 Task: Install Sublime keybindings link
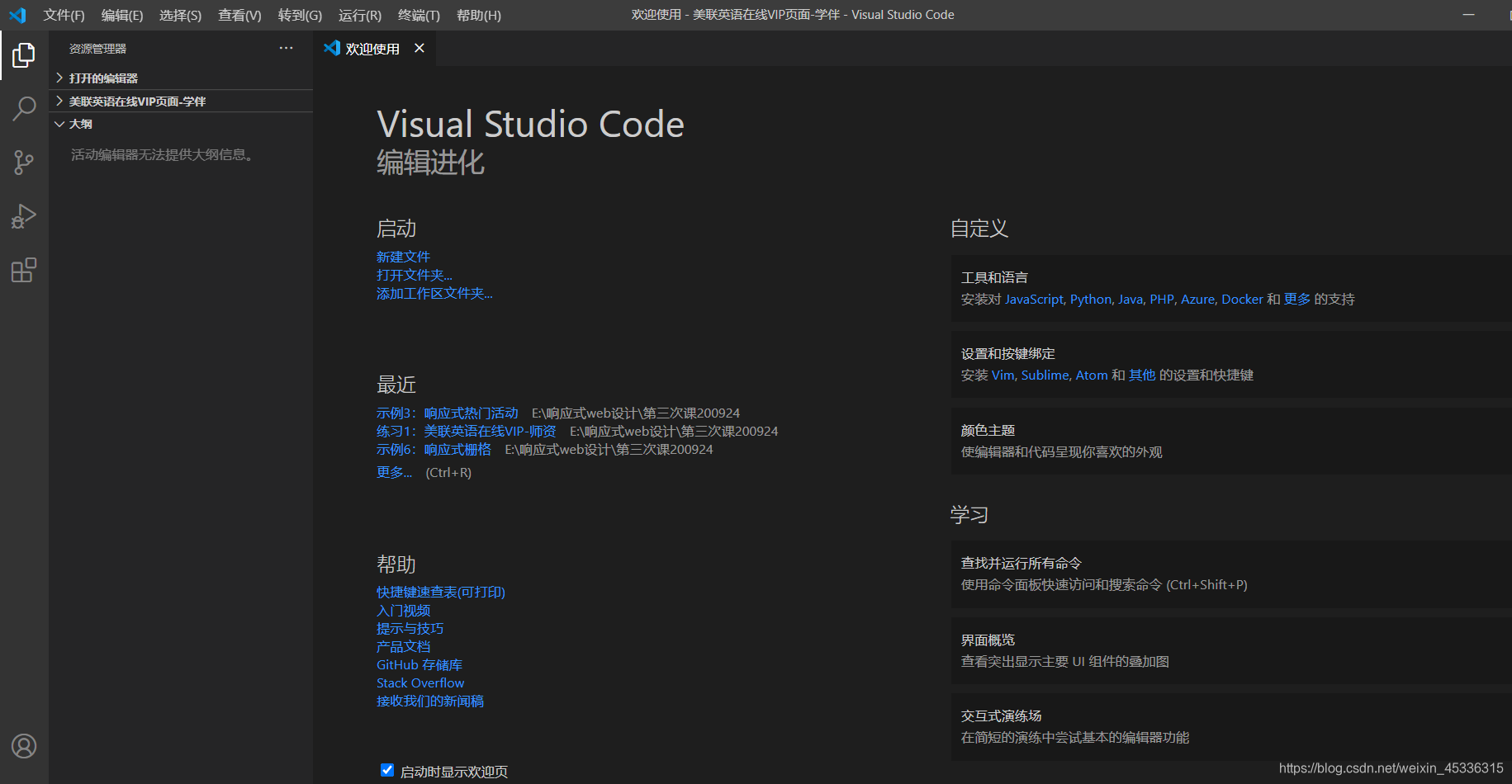(x=1045, y=375)
